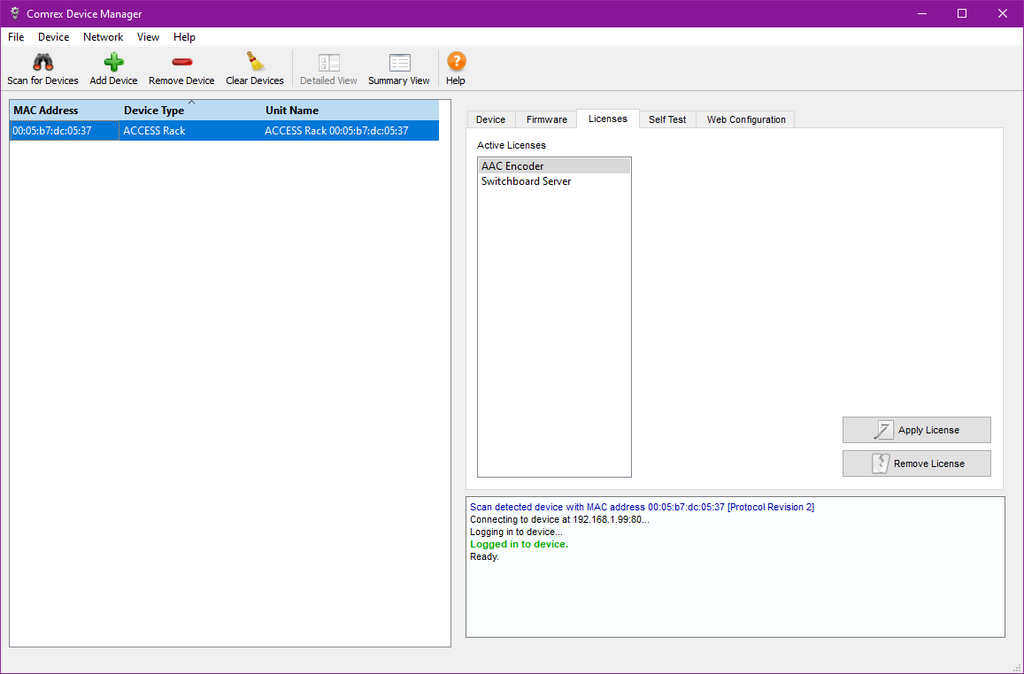Screen dimensions: 1024x674
Task: Open Help from the toolbar icon
Action: [456, 63]
